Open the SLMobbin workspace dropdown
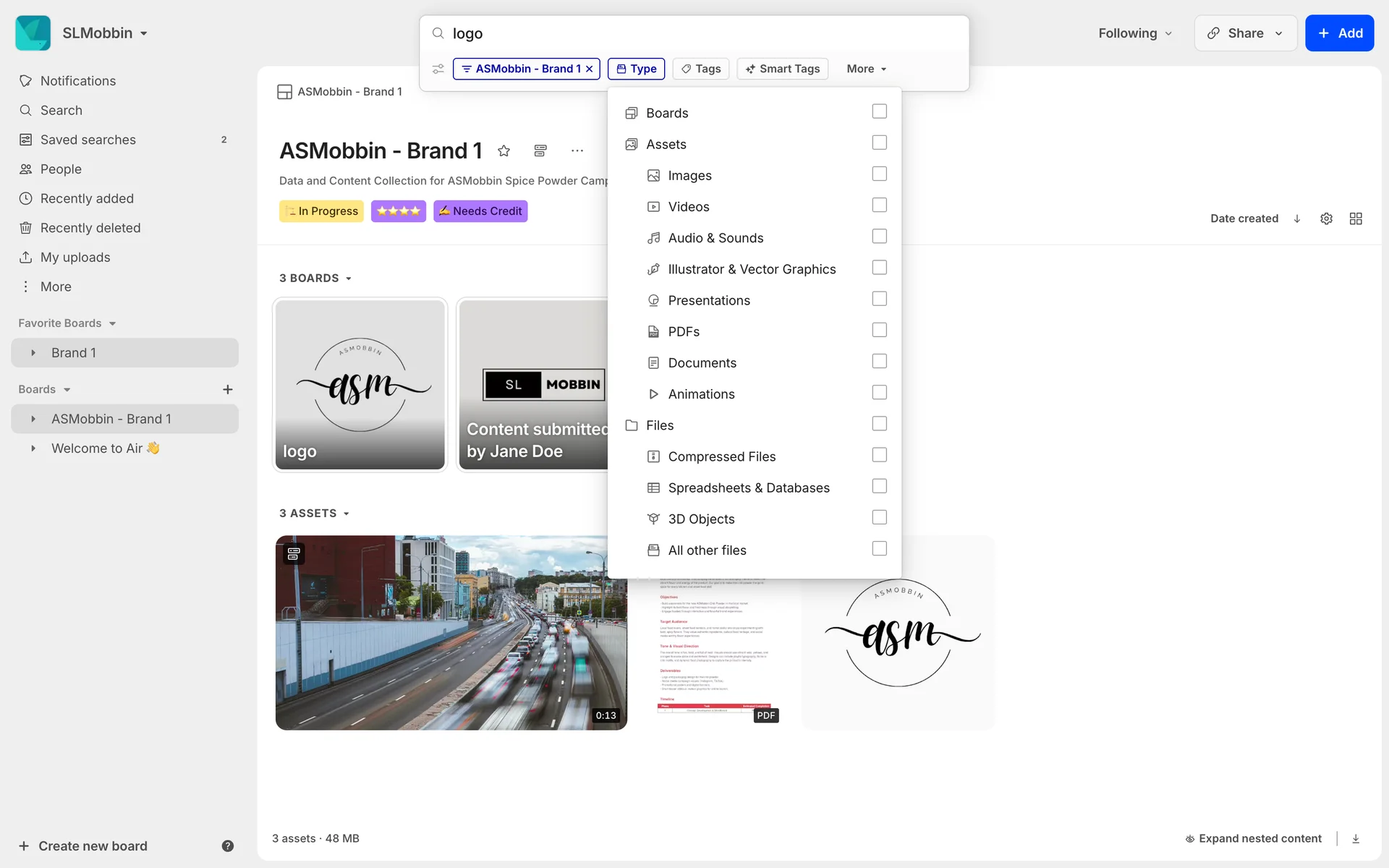This screenshot has width=1389, height=868. pos(105,33)
